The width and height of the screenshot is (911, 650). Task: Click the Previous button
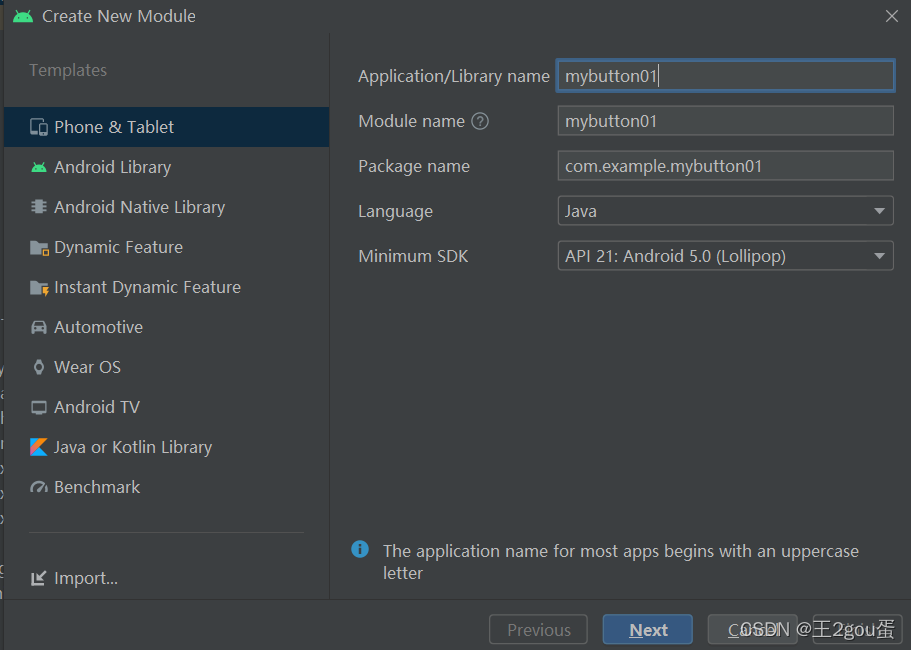pyautogui.click(x=539, y=630)
